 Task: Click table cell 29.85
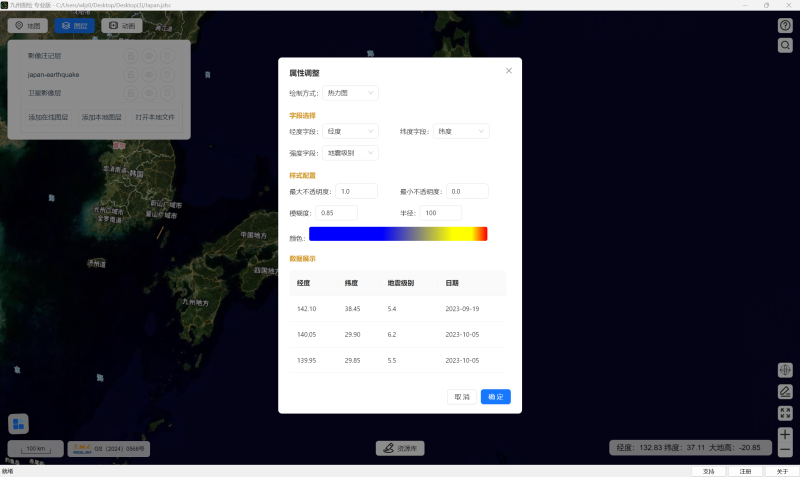(352, 360)
